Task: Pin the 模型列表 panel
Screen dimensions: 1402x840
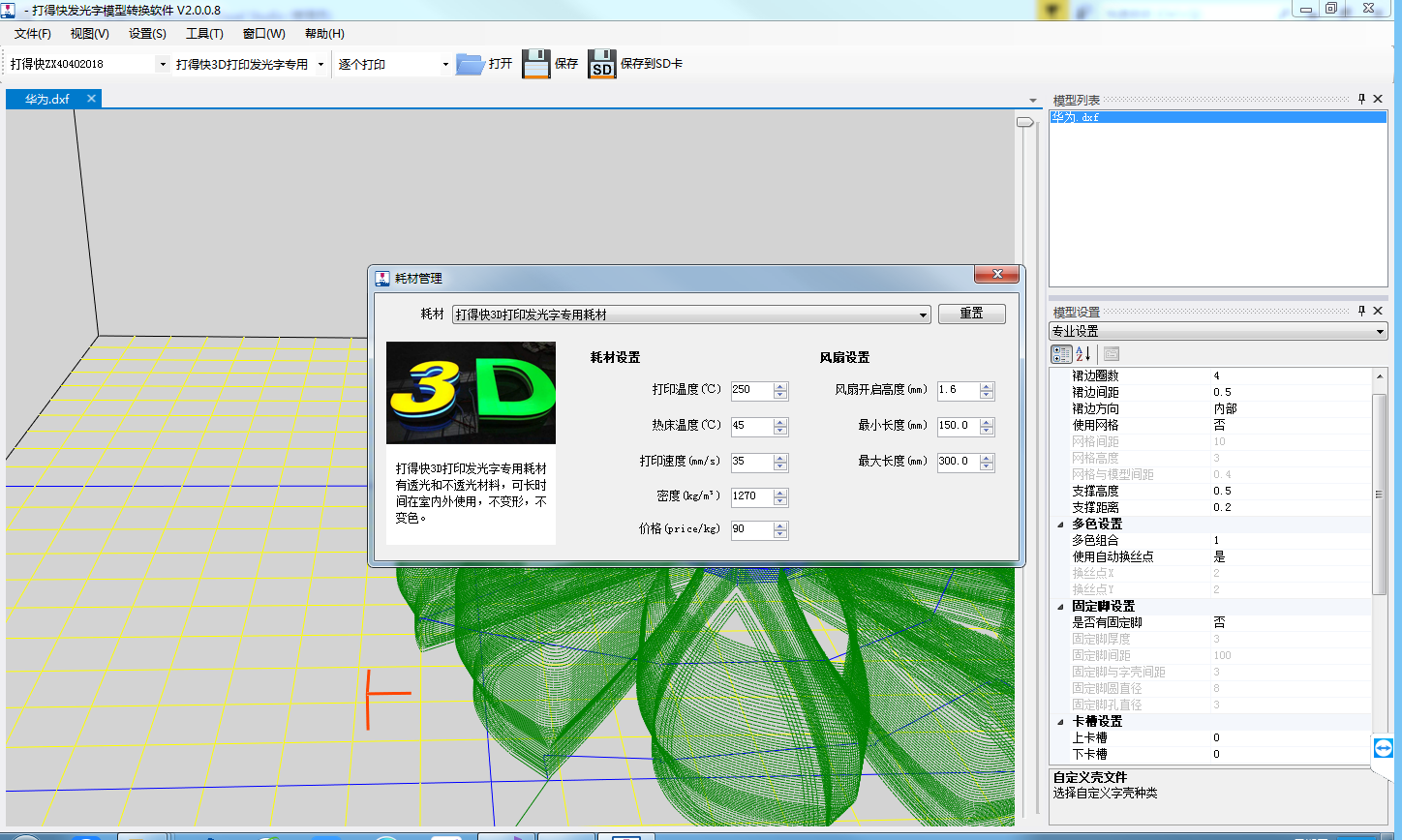Action: pyautogui.click(x=1361, y=100)
